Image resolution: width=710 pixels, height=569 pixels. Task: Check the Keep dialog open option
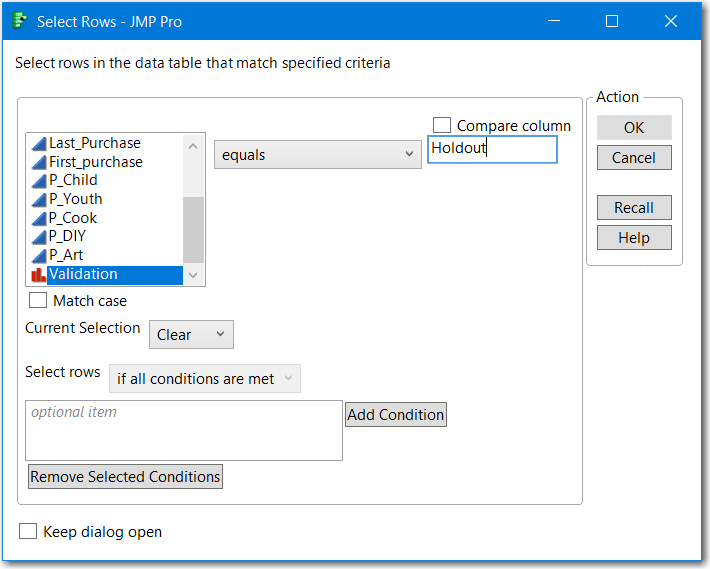(28, 532)
